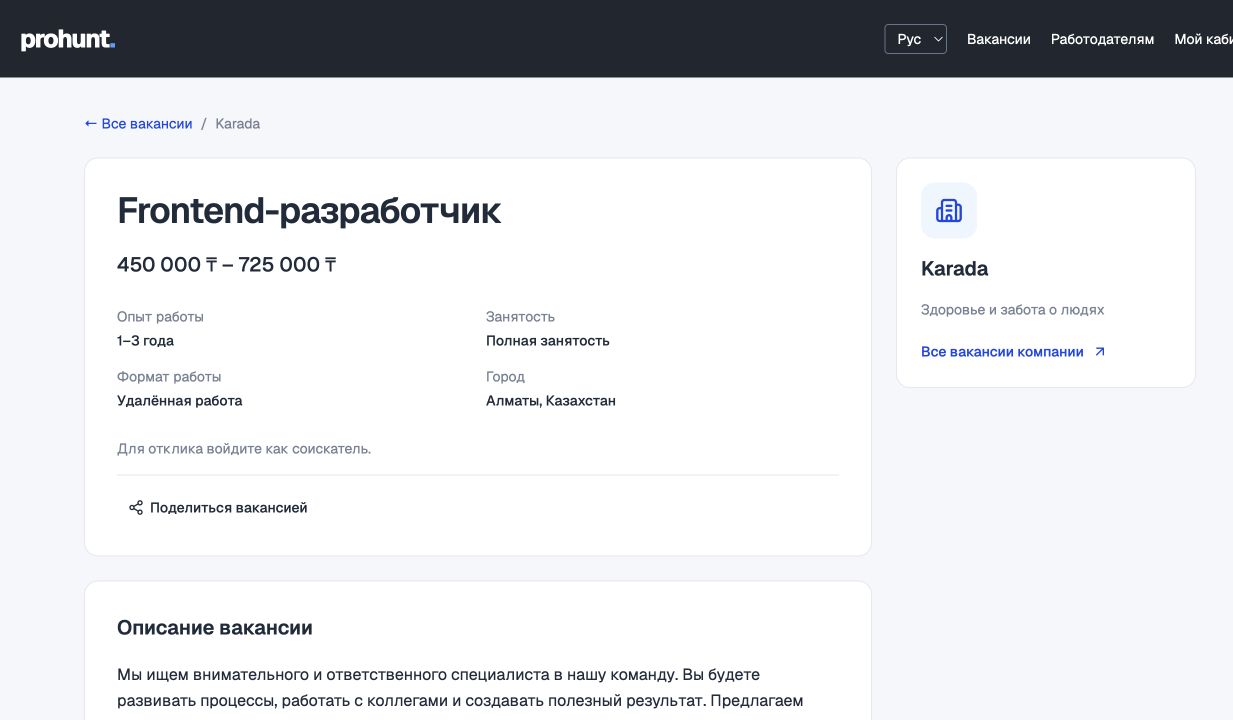1233x720 pixels.
Task: Click the Удалённая работа value
Action: (180, 401)
